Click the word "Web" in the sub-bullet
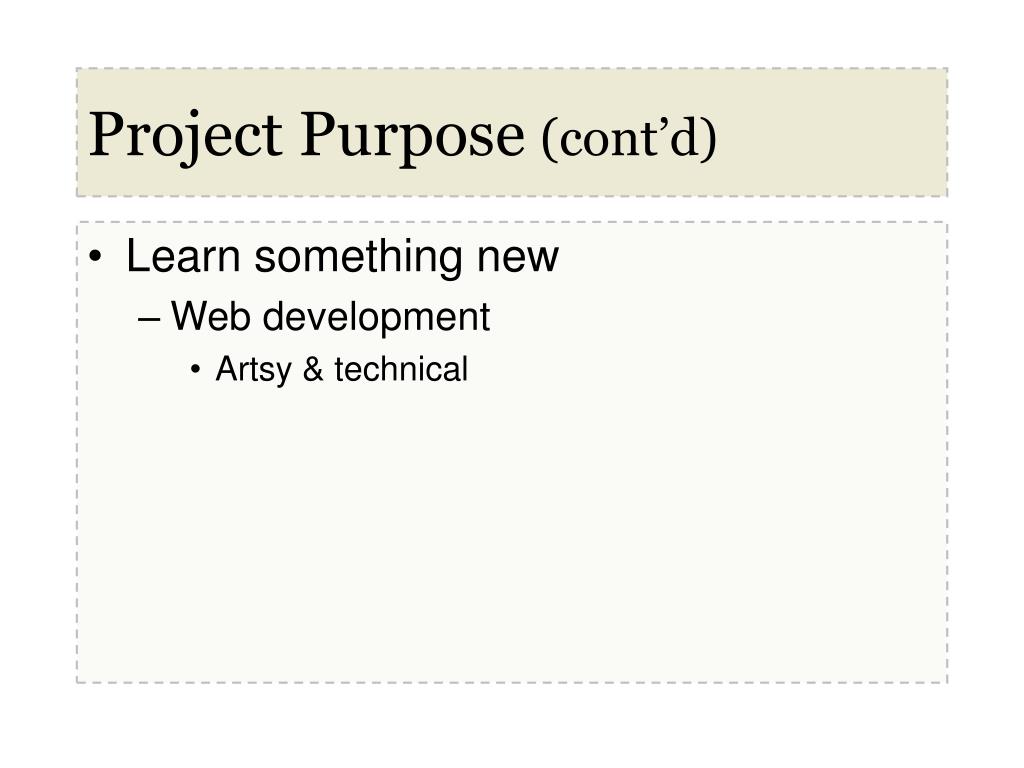The height and width of the screenshot is (768, 1024). [211, 316]
